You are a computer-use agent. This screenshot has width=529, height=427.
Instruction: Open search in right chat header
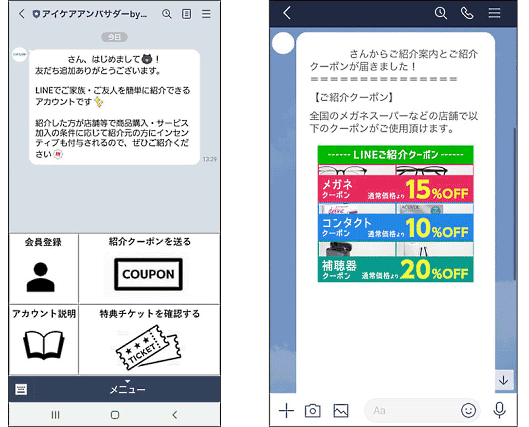tap(441, 13)
